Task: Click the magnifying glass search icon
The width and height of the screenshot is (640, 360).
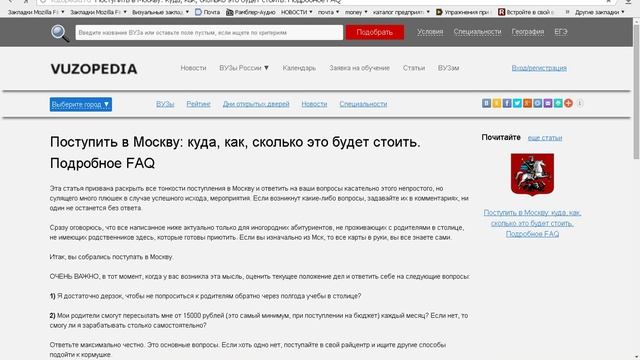Action: [60, 33]
